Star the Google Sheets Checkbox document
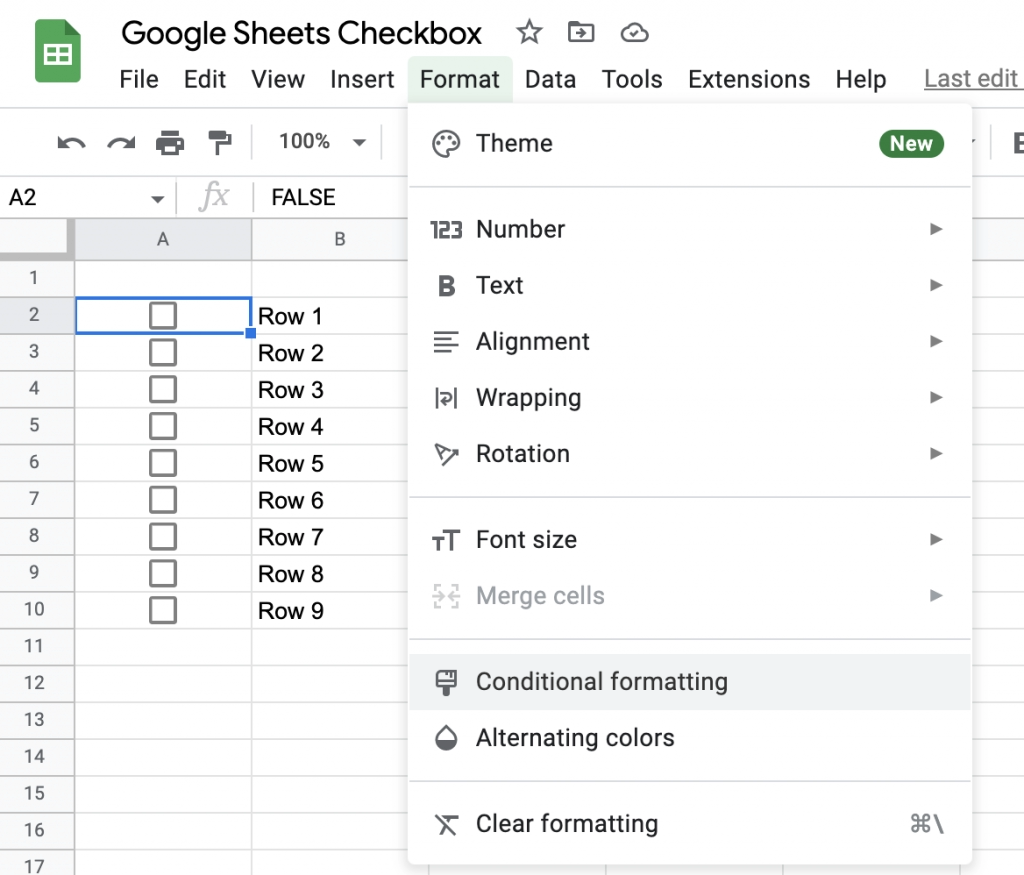1024x875 pixels. click(529, 33)
